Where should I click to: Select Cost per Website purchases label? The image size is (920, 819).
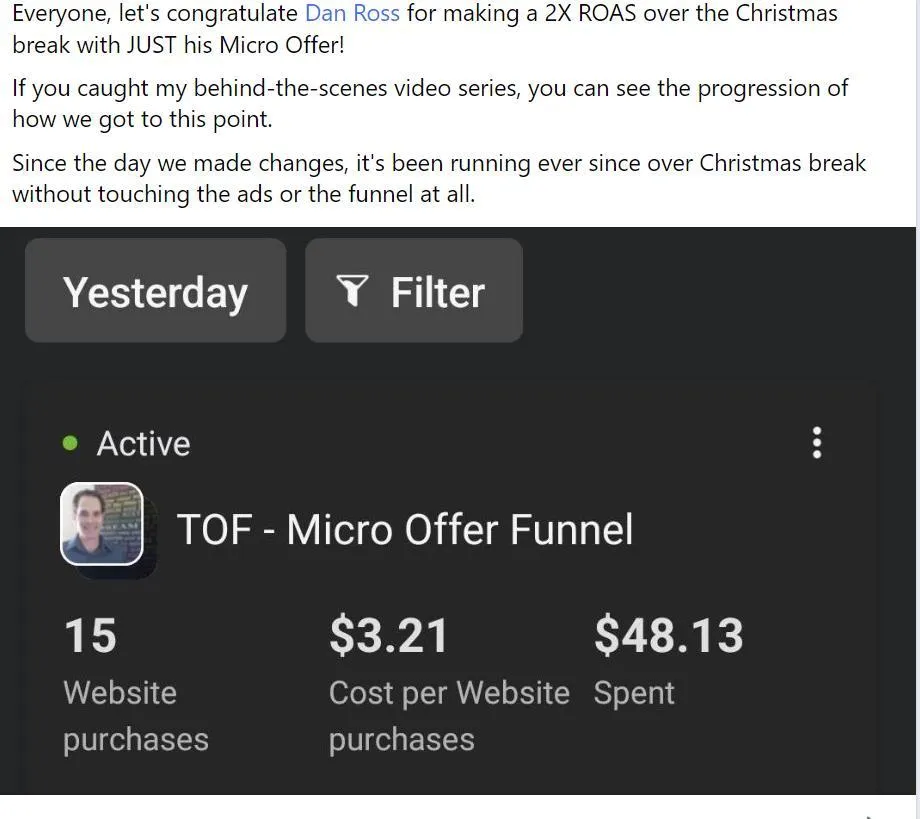(x=448, y=716)
